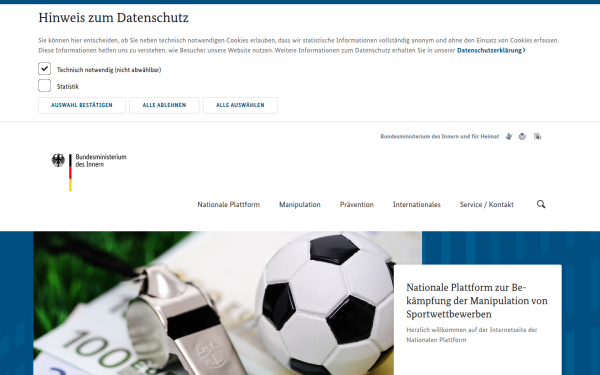600x375 pixels.
Task: Click the checked Technisch notwendig checkbox
Action: coord(44,69)
